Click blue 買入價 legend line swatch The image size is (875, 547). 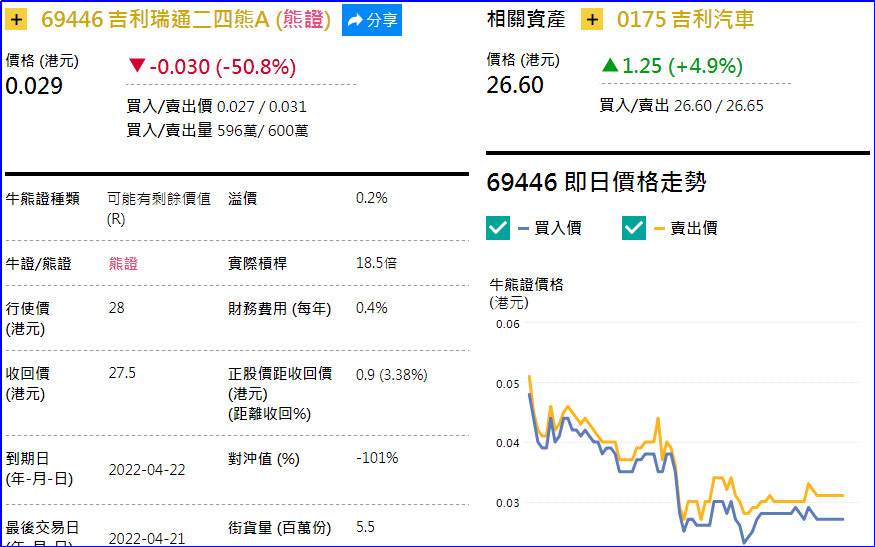click(x=523, y=228)
